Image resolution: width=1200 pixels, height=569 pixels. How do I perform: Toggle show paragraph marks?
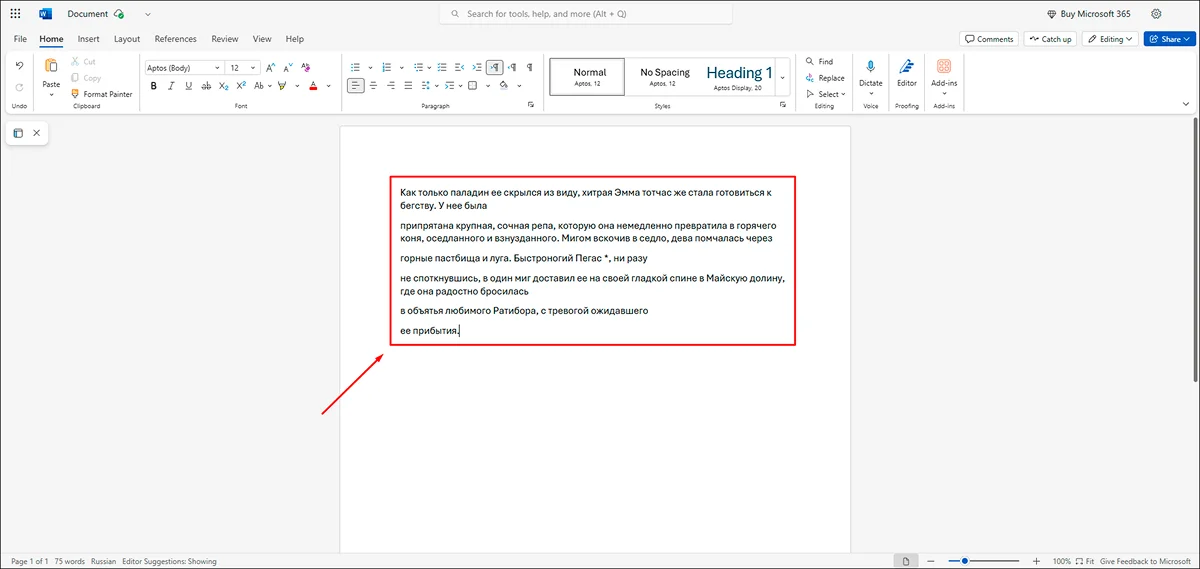(530, 67)
